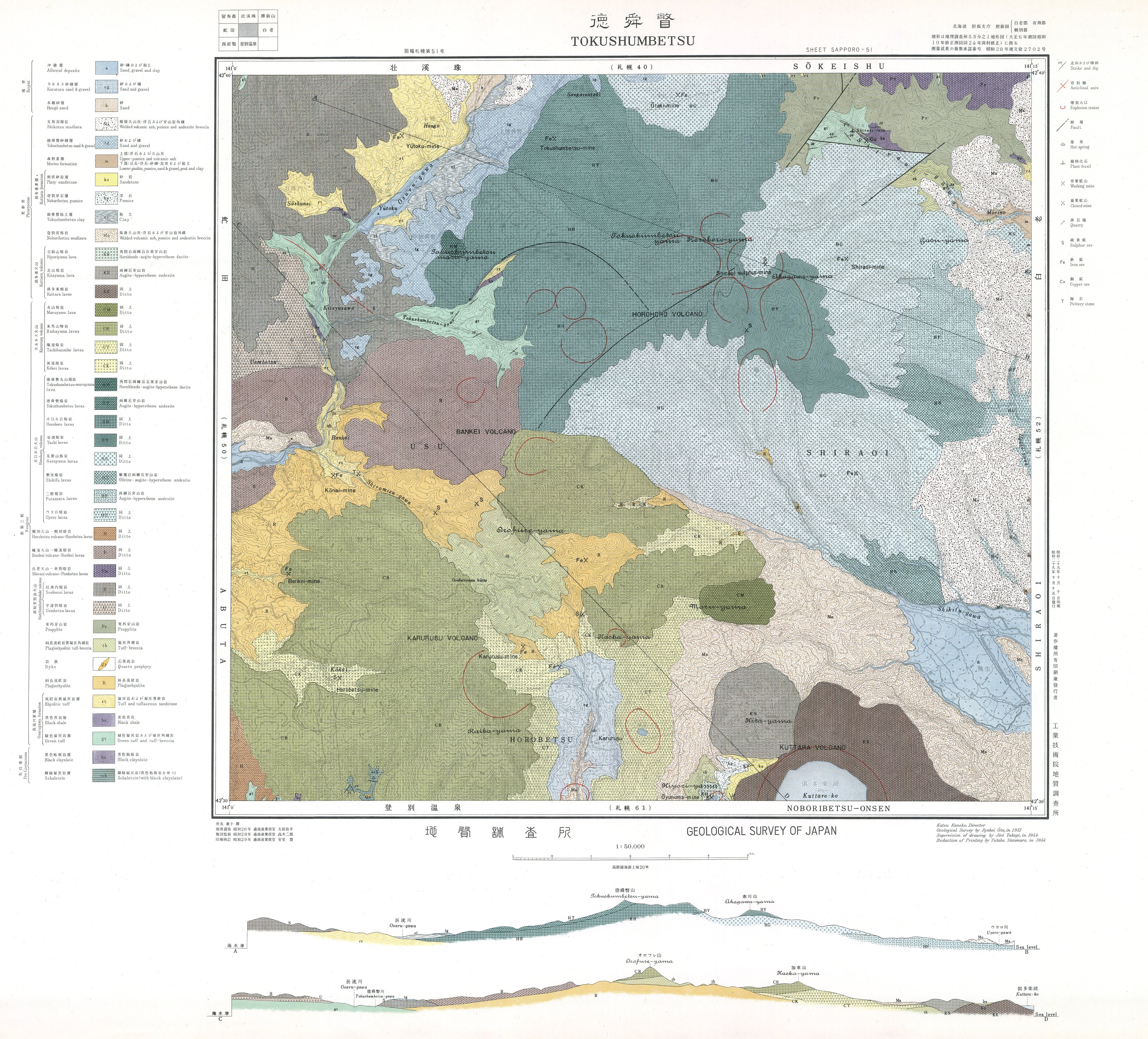Click the Orofure-yama label on the map
The image size is (1148, 1039).
point(530,531)
